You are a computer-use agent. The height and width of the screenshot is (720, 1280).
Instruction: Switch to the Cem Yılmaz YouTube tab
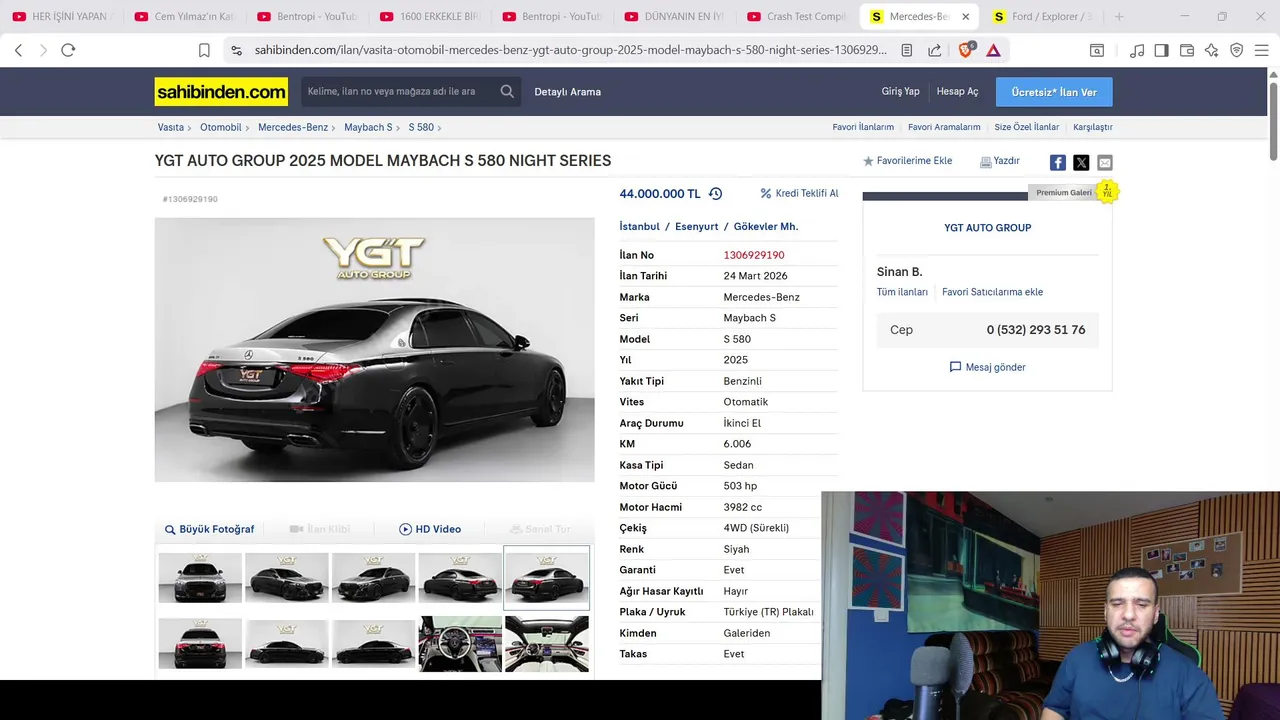184,16
